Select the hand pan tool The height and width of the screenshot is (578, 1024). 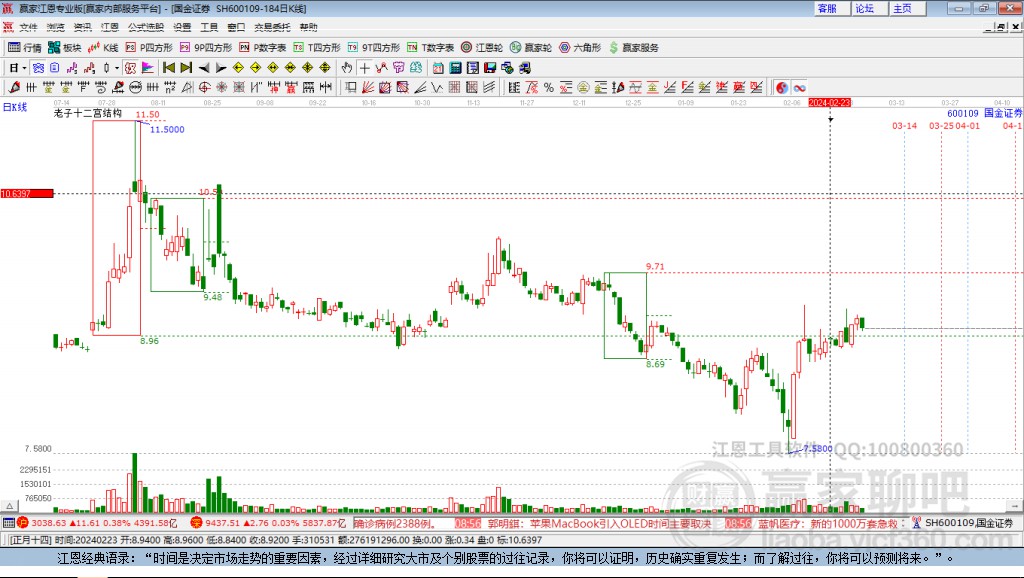click(347, 68)
